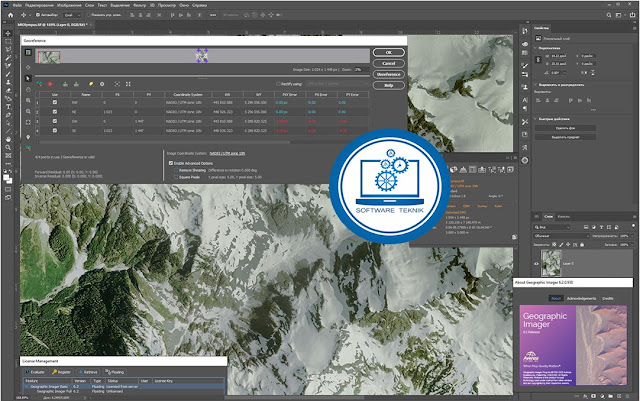Toggle the Use checkbox for point SE
The width and height of the screenshot is (640, 401).
55,131
